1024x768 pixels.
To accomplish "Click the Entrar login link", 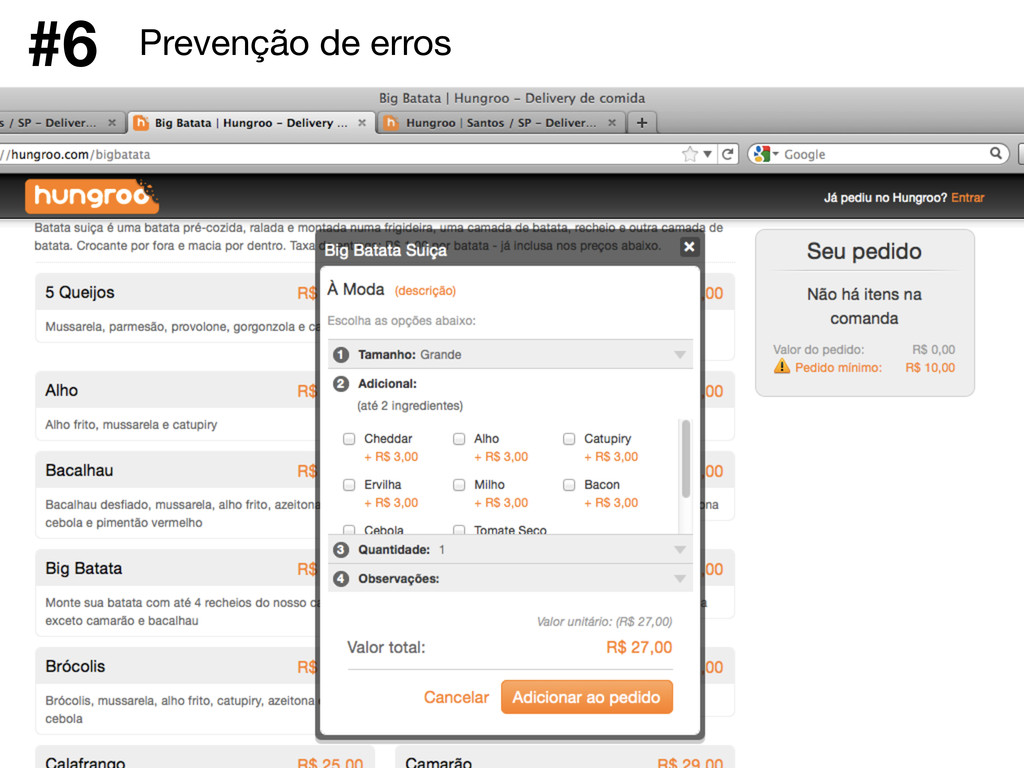I will click(967, 198).
